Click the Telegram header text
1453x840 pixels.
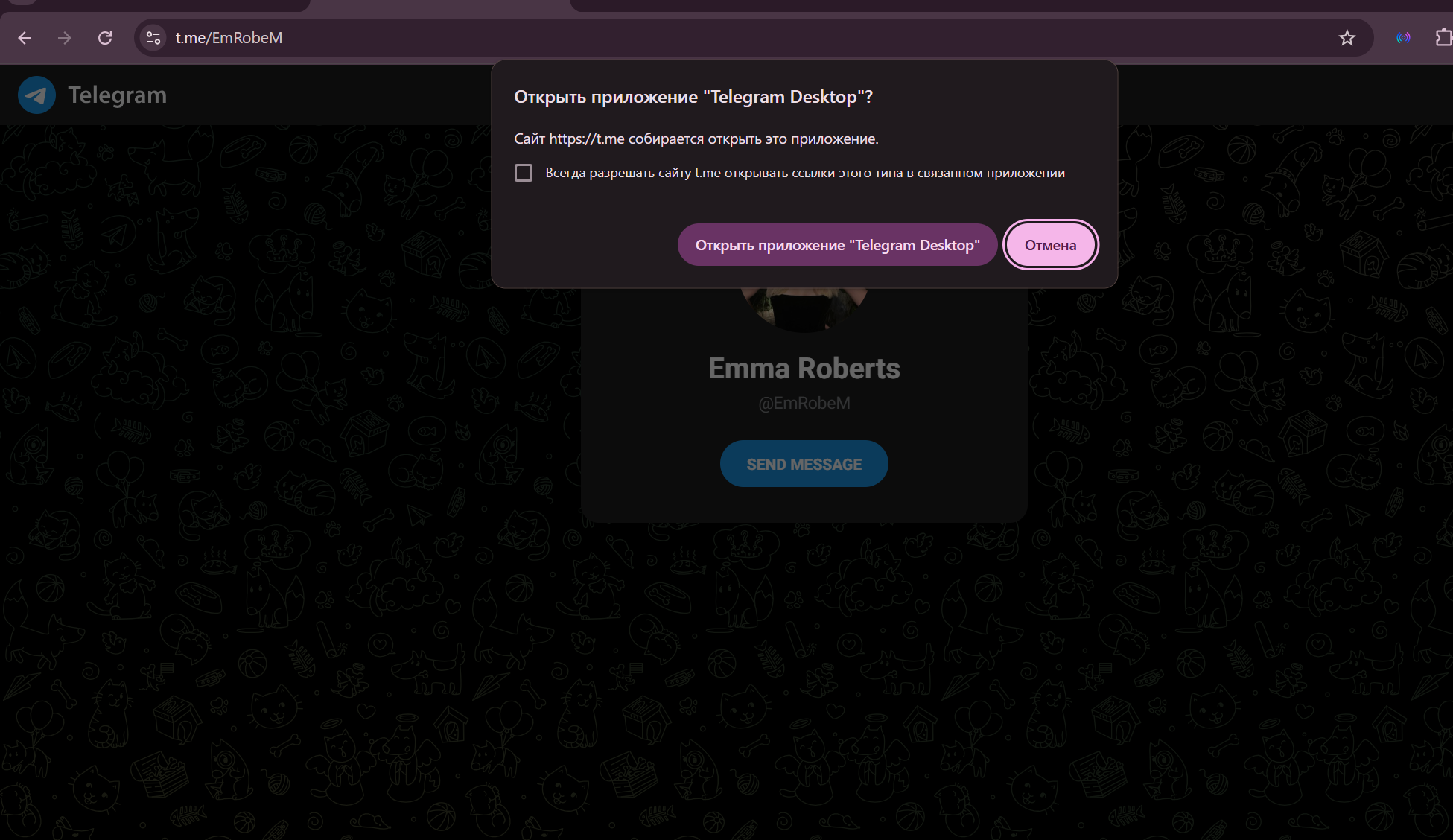[117, 95]
